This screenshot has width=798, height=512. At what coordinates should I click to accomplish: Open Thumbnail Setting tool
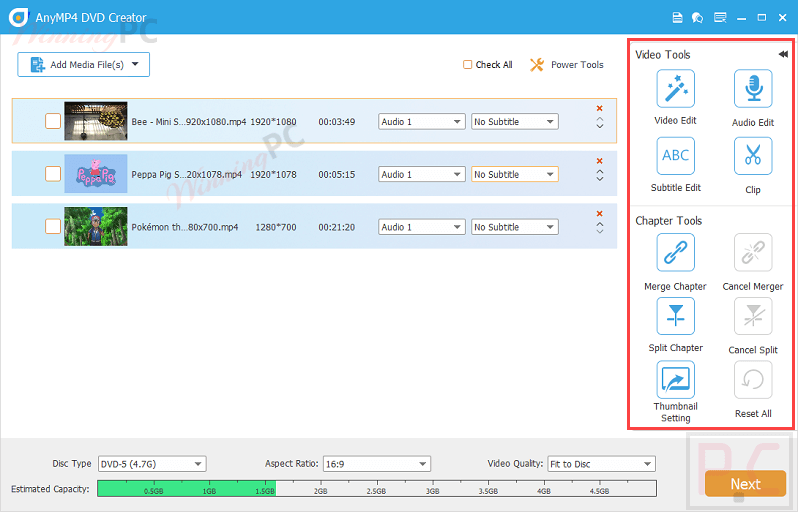tap(675, 380)
